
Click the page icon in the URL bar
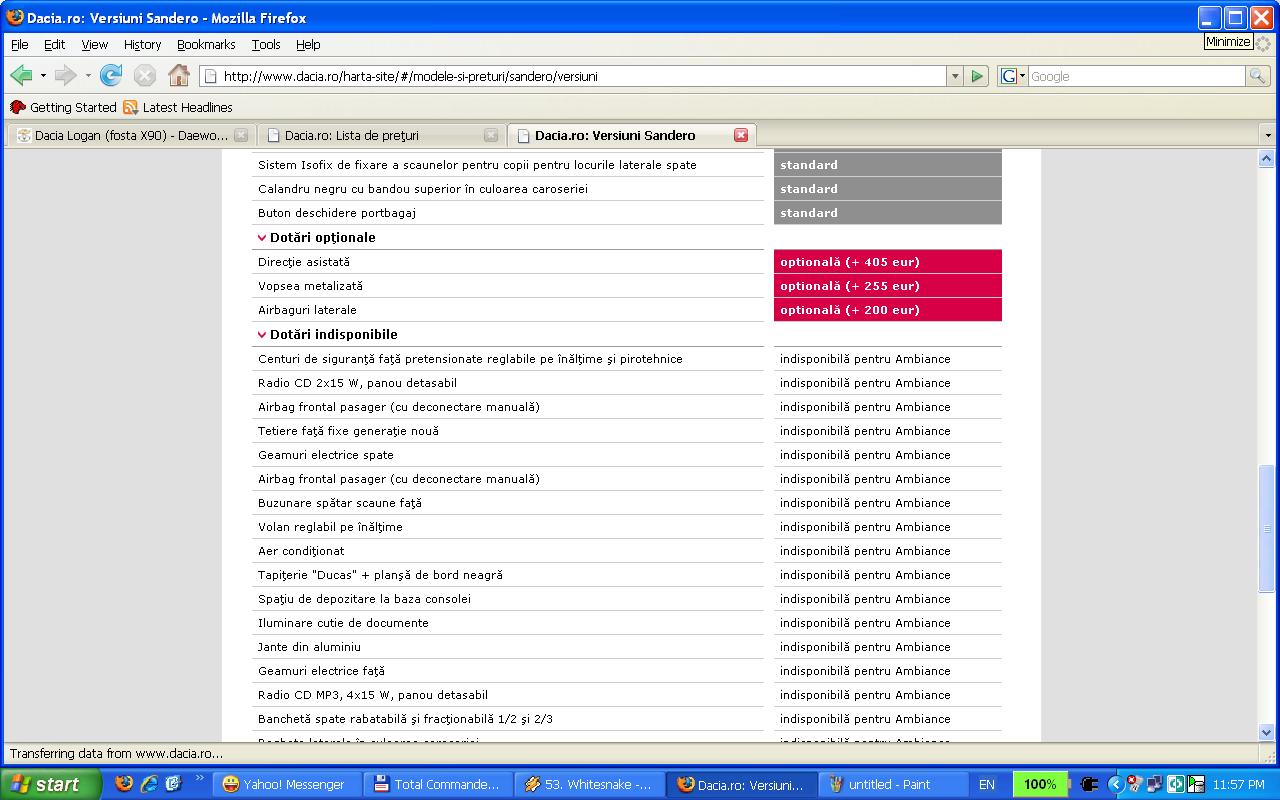[x=211, y=76]
